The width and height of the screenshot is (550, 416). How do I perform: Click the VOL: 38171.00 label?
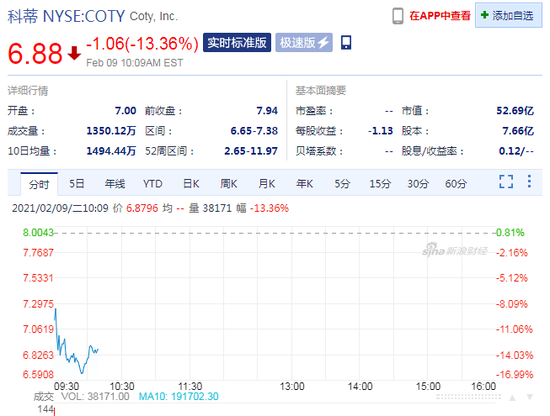click(95, 396)
